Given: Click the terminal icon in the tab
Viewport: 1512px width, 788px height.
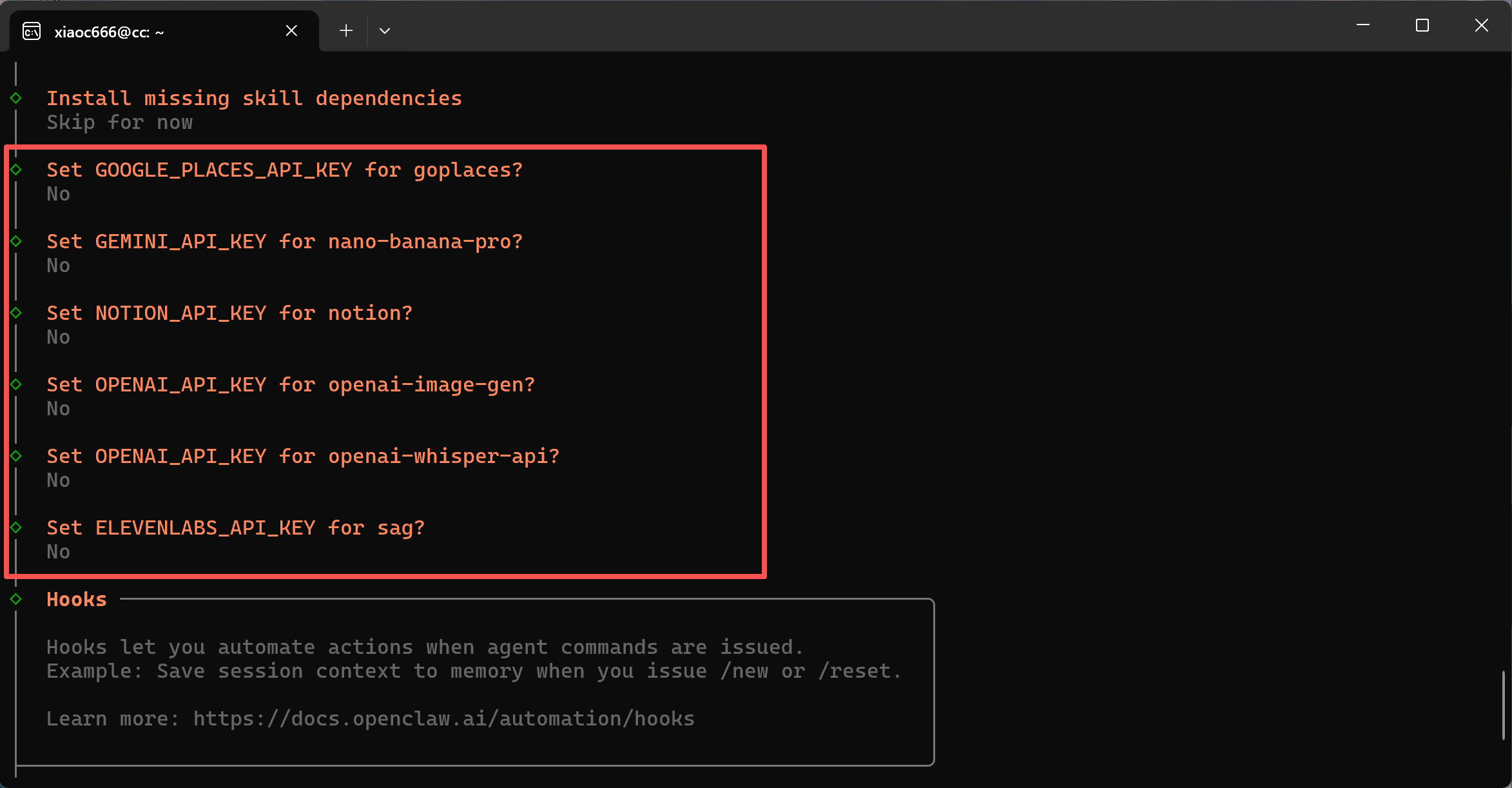Looking at the screenshot, I should [x=32, y=31].
